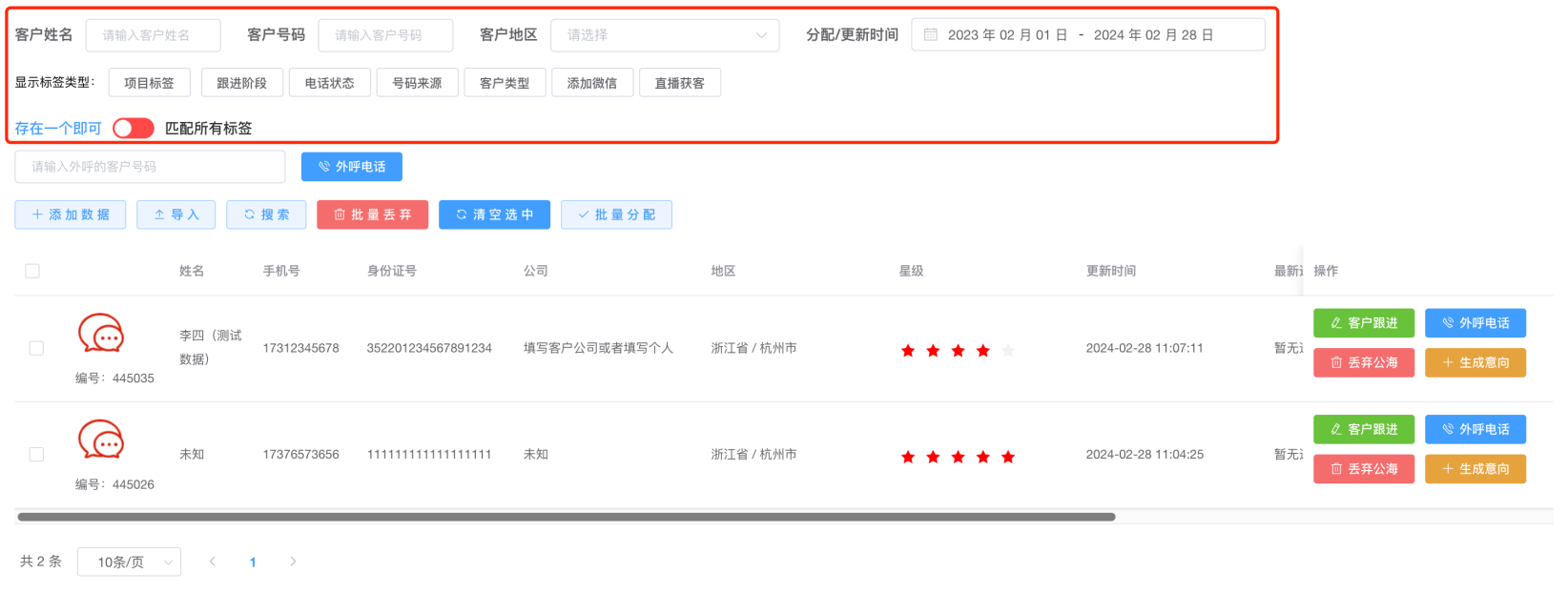Select the checkbox for 李四 row
Screen dimensions: 1568x593
36,348
